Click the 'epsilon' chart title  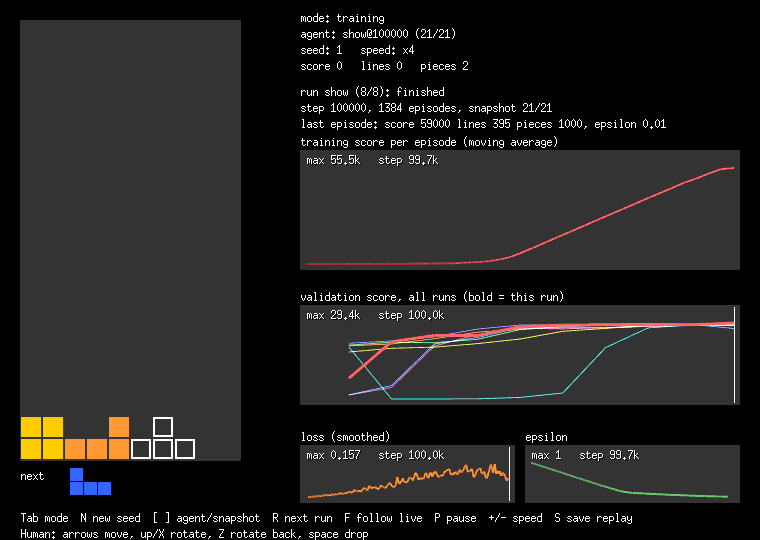(x=546, y=437)
